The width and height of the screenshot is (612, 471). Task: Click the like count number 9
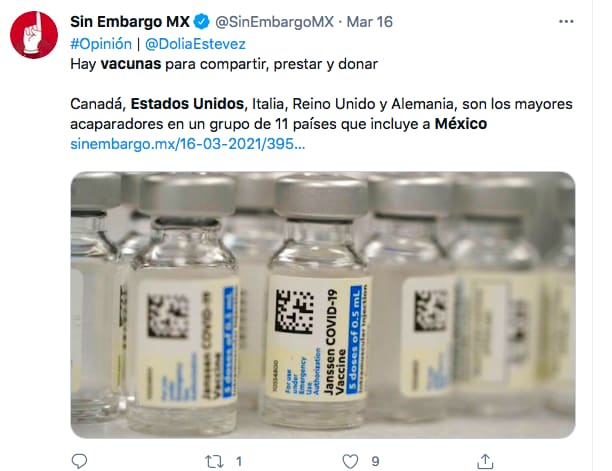click(375, 462)
